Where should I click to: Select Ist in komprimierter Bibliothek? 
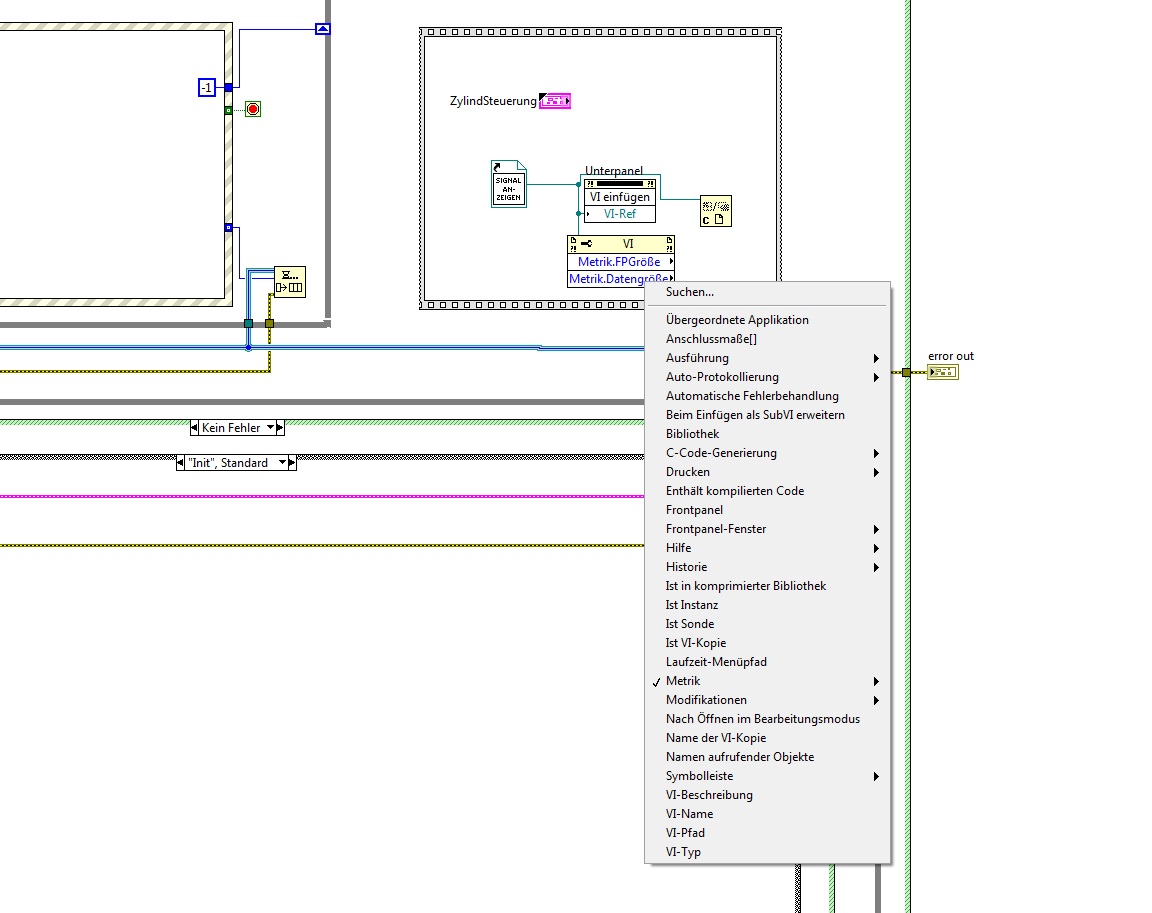click(767, 586)
